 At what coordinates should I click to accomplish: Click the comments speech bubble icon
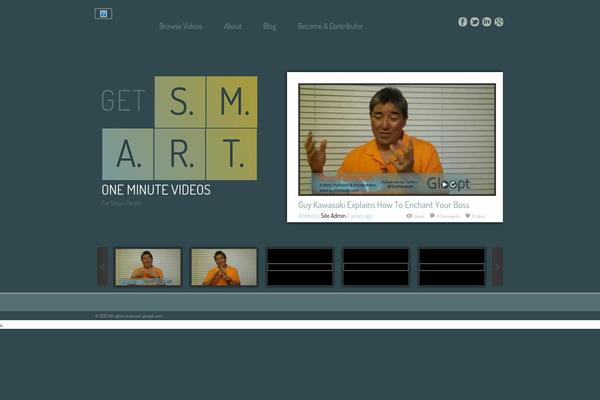pos(432,216)
